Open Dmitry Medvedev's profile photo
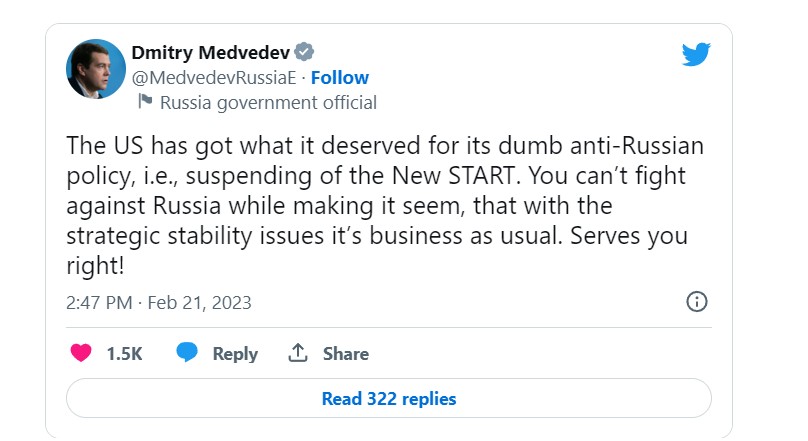Viewport: 808px width, 441px height. (x=96, y=69)
